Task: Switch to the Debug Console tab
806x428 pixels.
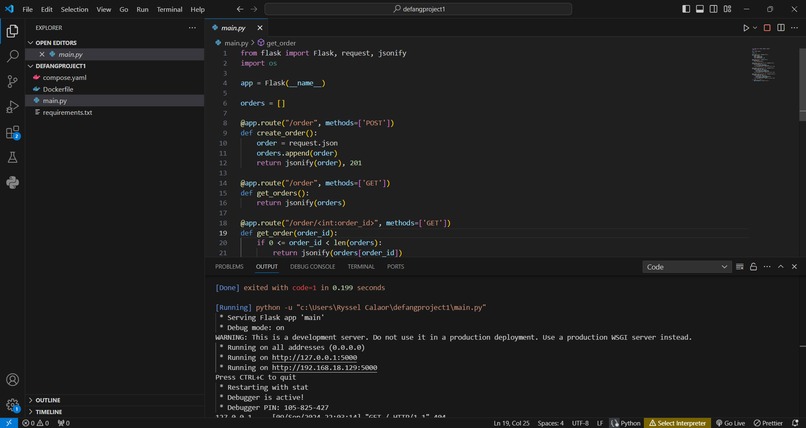Action: pos(313,267)
